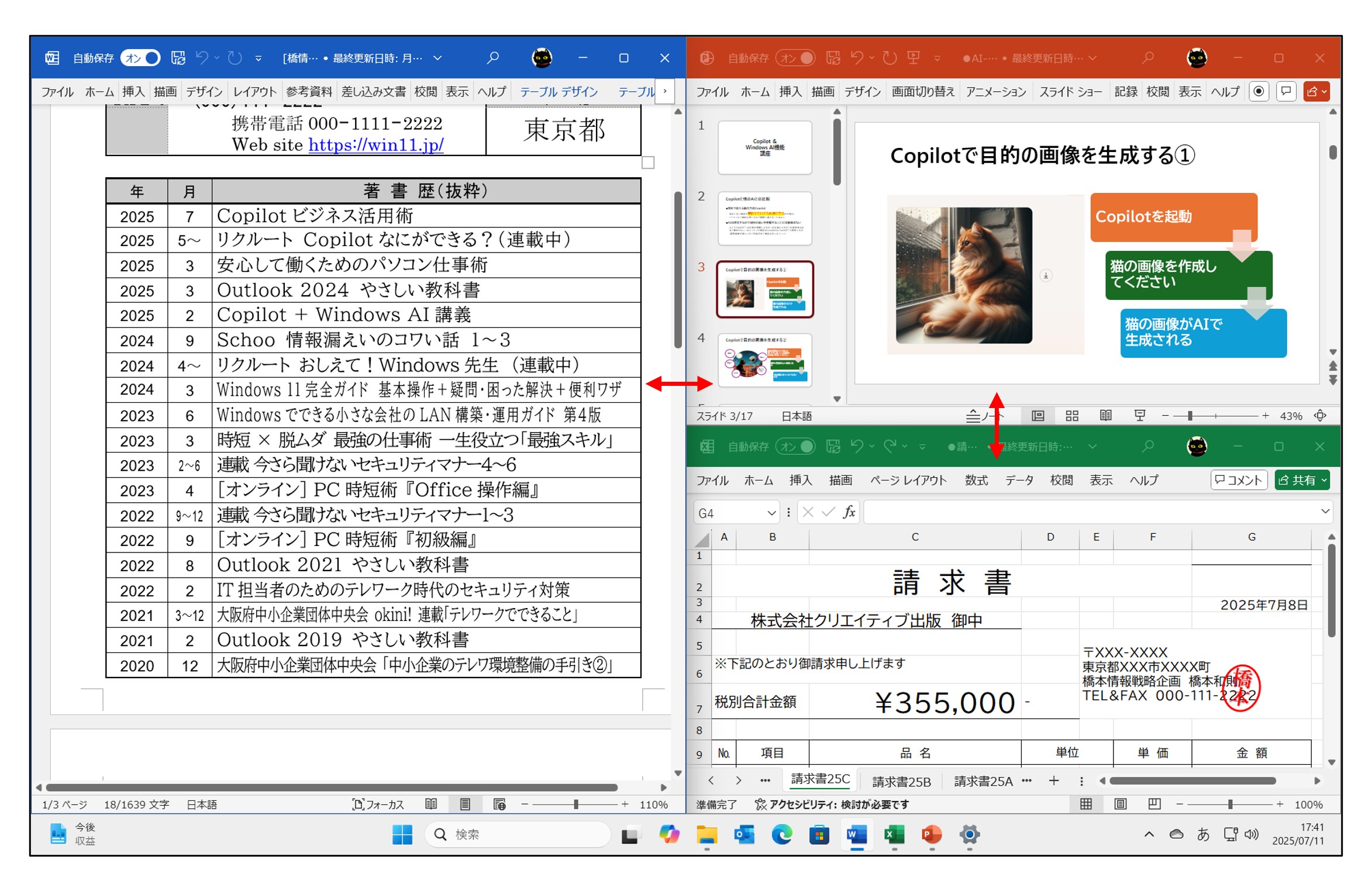The image size is (1372, 891).
Task: Open Word Focus mode in status bar
Action: click(378, 804)
